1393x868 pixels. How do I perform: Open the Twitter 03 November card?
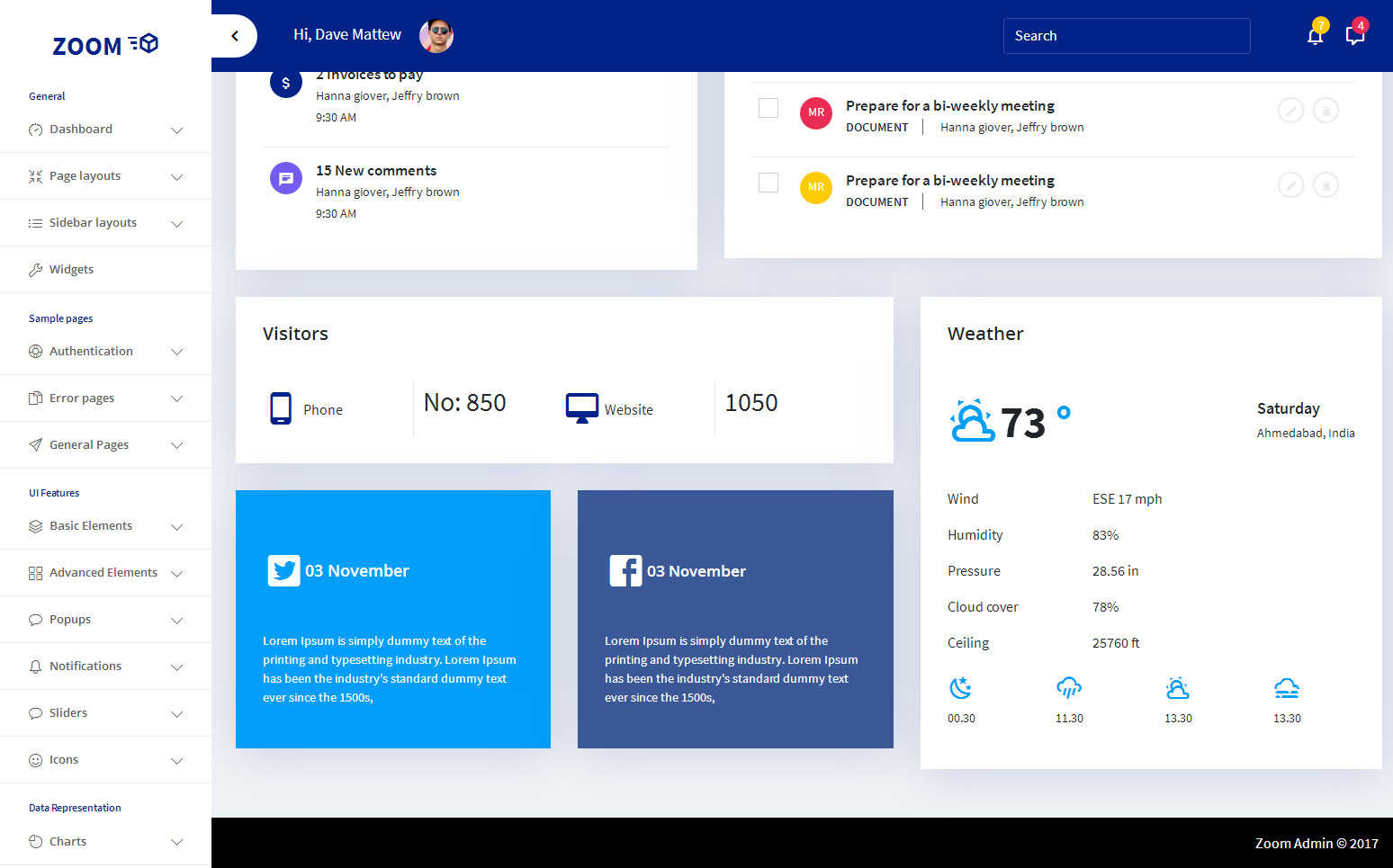click(393, 619)
